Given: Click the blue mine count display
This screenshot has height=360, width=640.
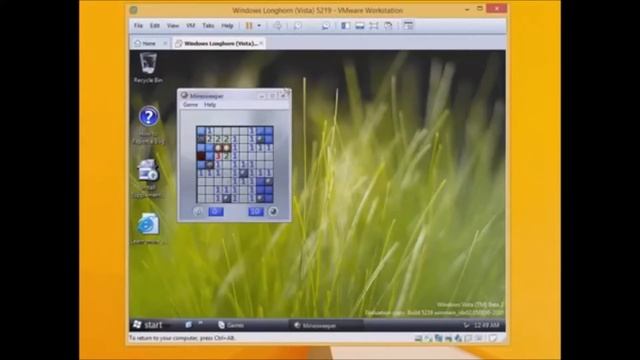Looking at the screenshot, I should [x=256, y=211].
